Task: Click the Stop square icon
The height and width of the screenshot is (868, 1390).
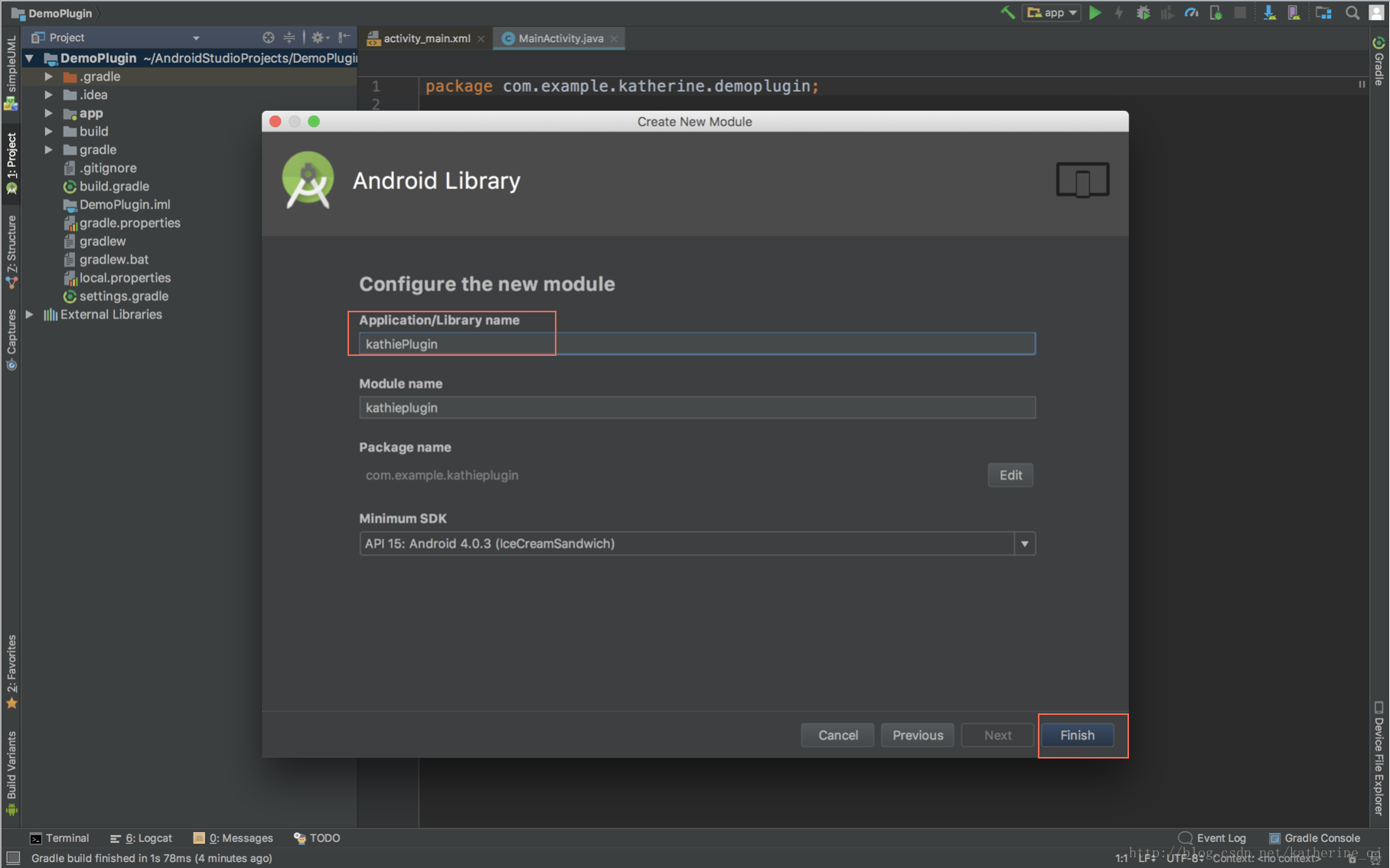Action: pyautogui.click(x=1240, y=12)
